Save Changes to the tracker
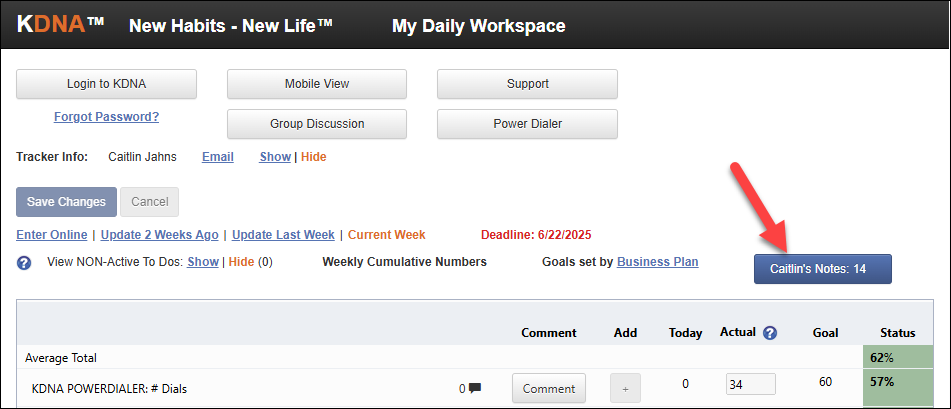The width and height of the screenshot is (951, 409). click(x=66, y=202)
